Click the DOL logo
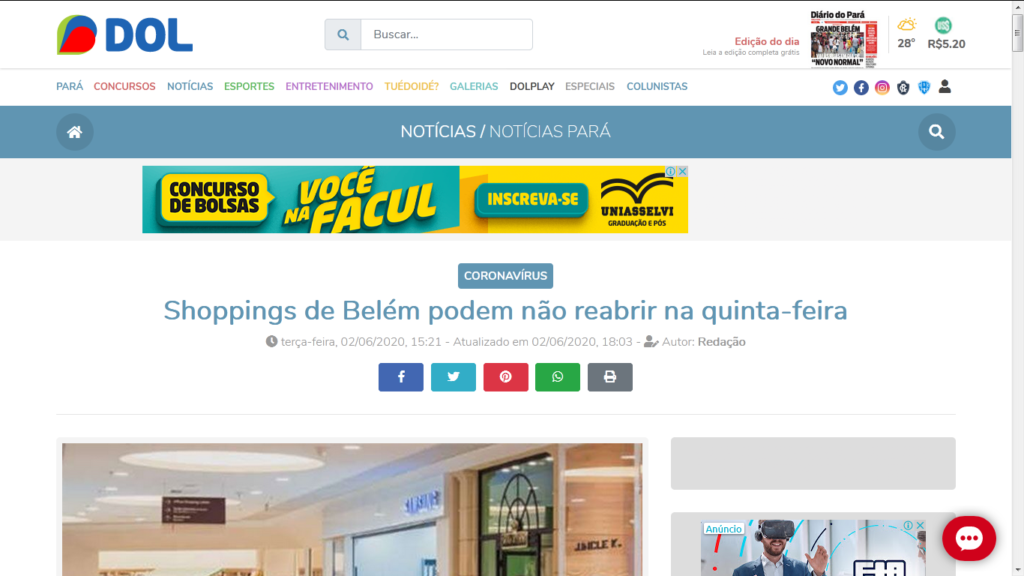The image size is (1024, 576). tap(125, 35)
